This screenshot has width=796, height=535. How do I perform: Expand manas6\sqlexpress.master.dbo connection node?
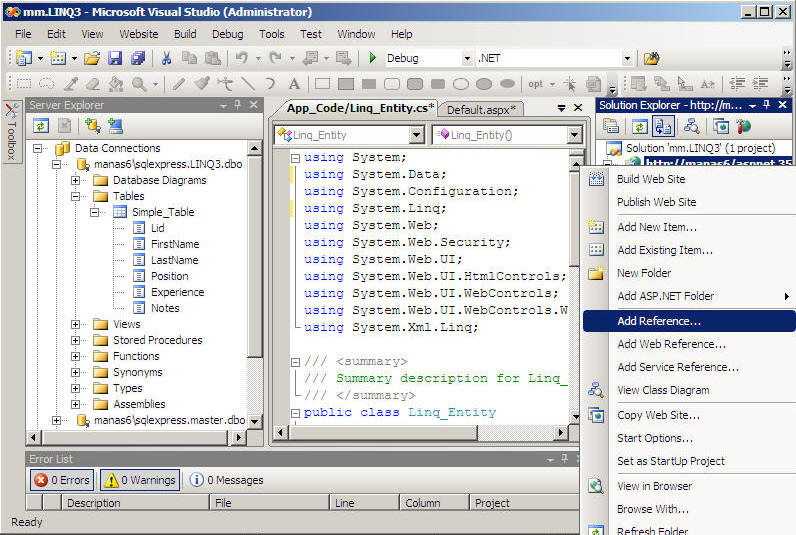click(x=56, y=420)
